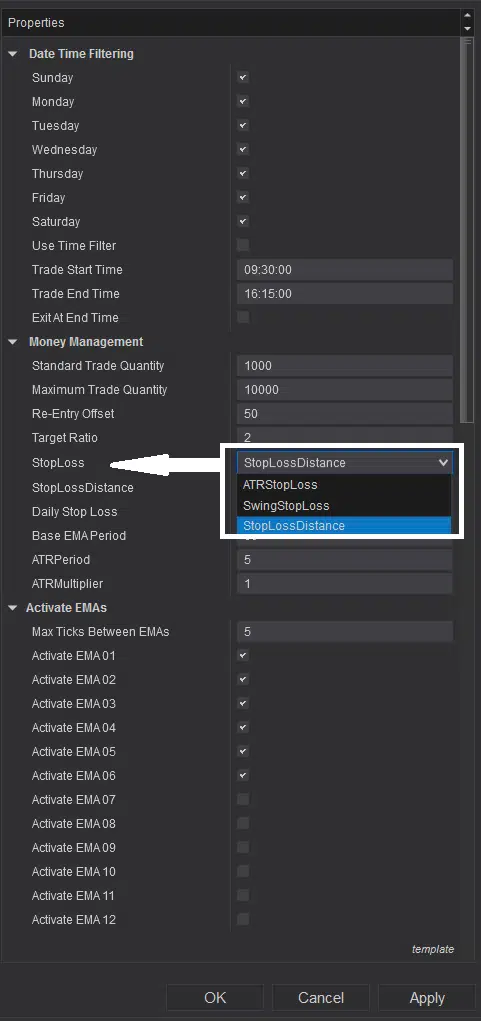Click the Cancel button
The image size is (481, 1021).
point(321,998)
